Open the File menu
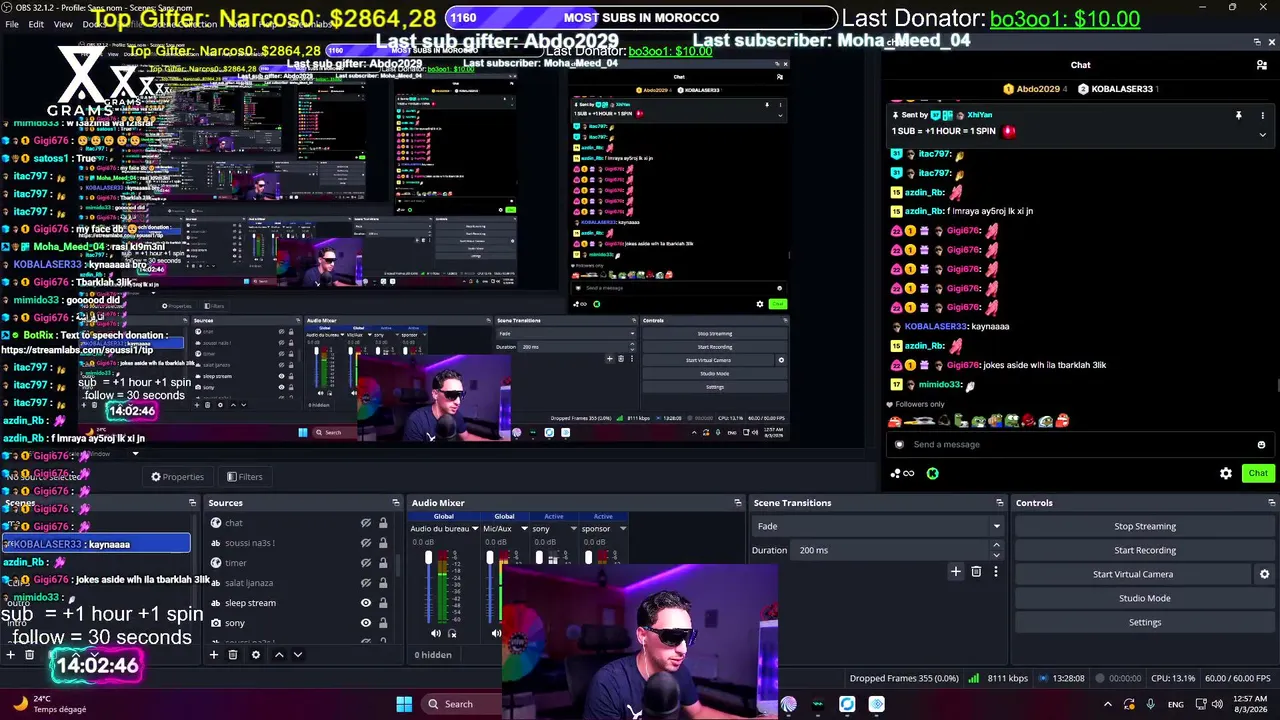The image size is (1280, 720). [12, 24]
